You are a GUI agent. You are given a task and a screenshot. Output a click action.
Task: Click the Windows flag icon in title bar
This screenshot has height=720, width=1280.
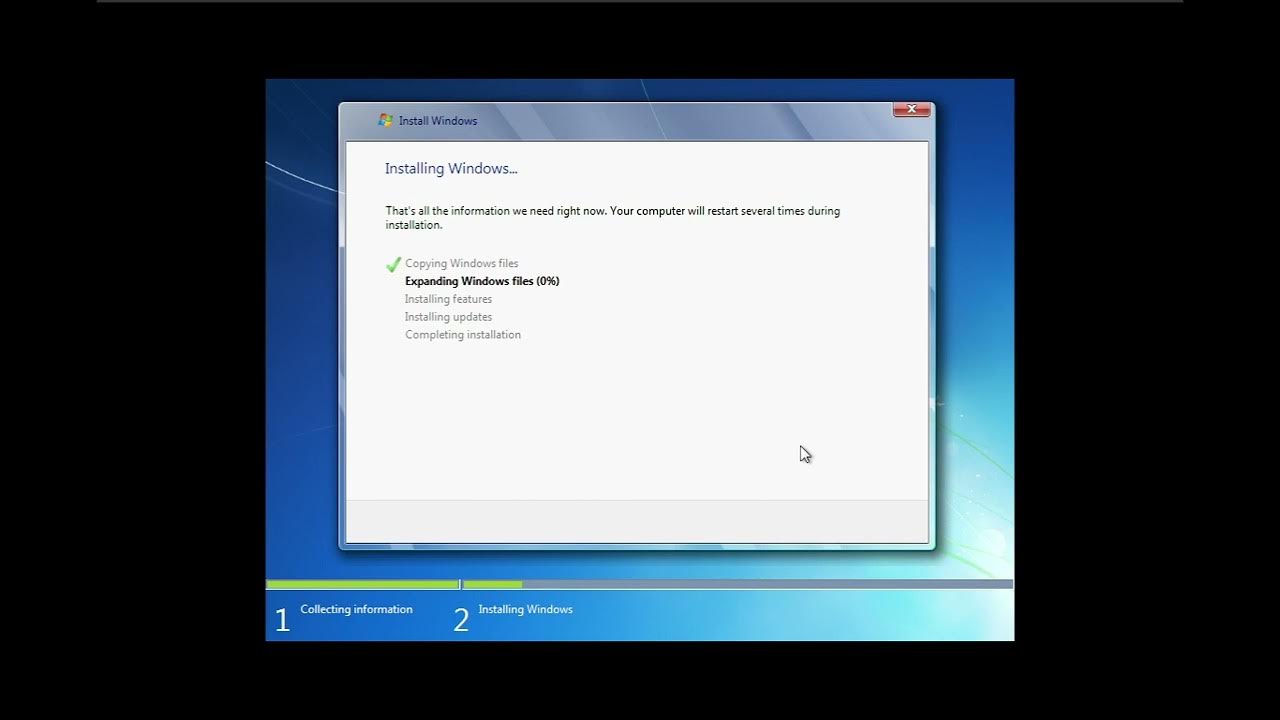tap(385, 120)
